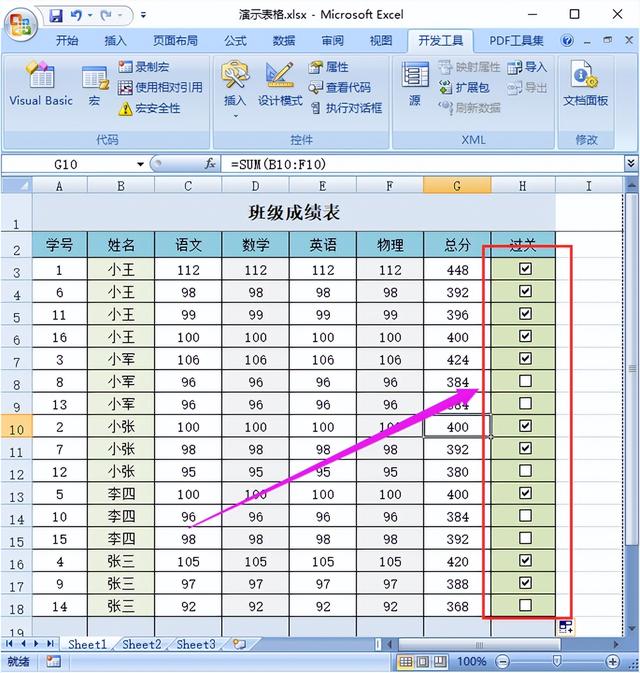Viewport: 640px width, 673px height.
Task: Tick the 过关 checkbox in row 18
Action: pyautogui.click(x=525, y=605)
